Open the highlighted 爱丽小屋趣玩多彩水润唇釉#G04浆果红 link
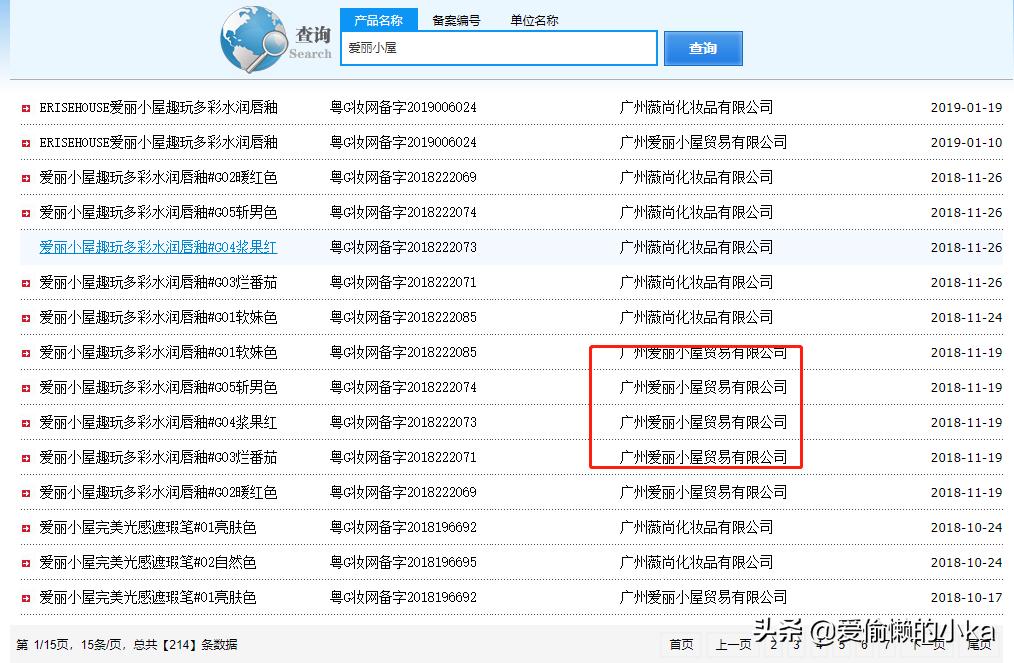1014x663 pixels. click(157, 247)
